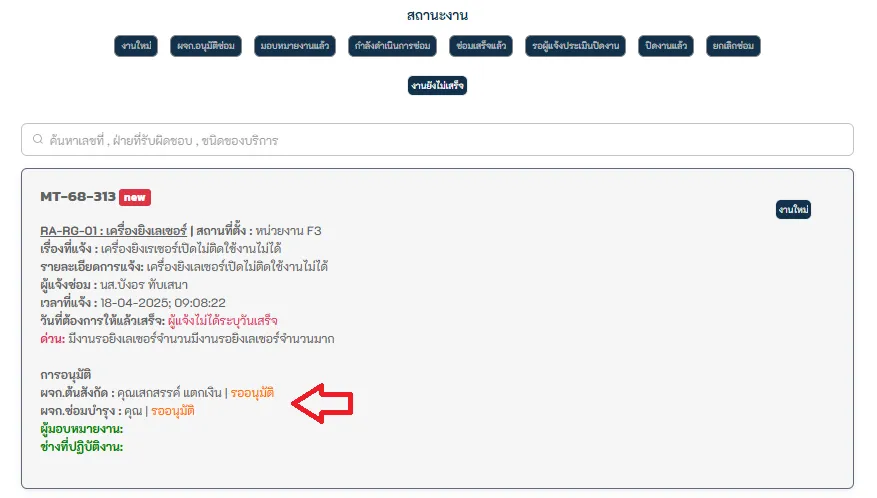Filter jobs by ผจก.อนุมัติซ่อม status
This screenshot has height=498, width=877.
pyautogui.click(x=206, y=46)
